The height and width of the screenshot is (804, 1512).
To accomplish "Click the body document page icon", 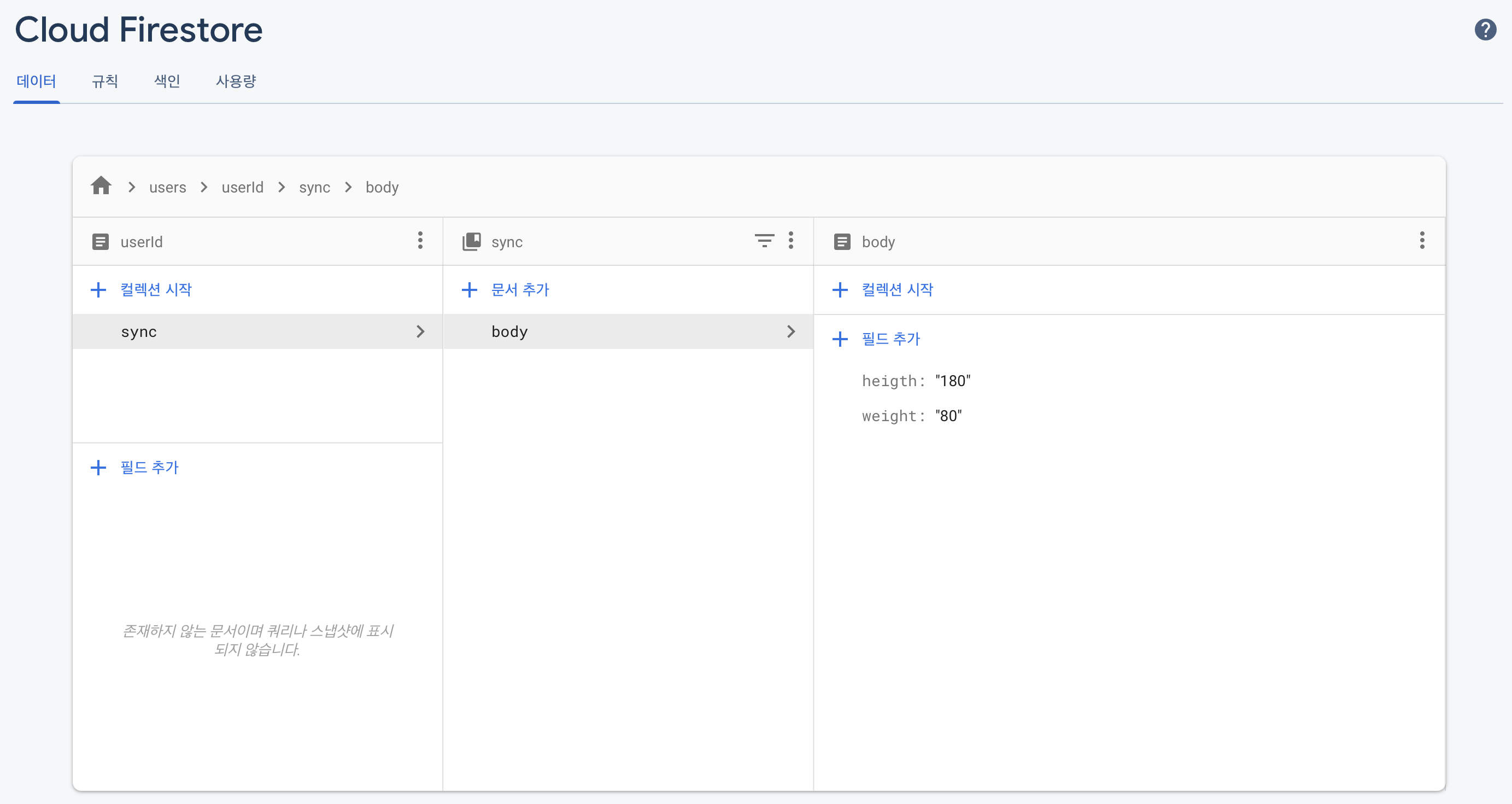I will (842, 241).
